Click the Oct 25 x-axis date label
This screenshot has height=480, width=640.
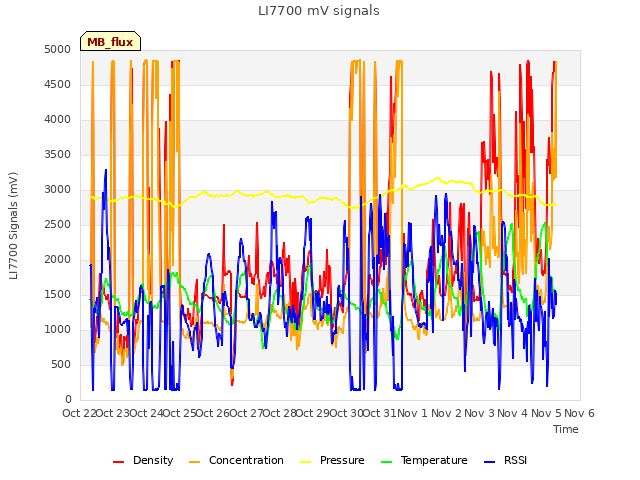coord(180,413)
